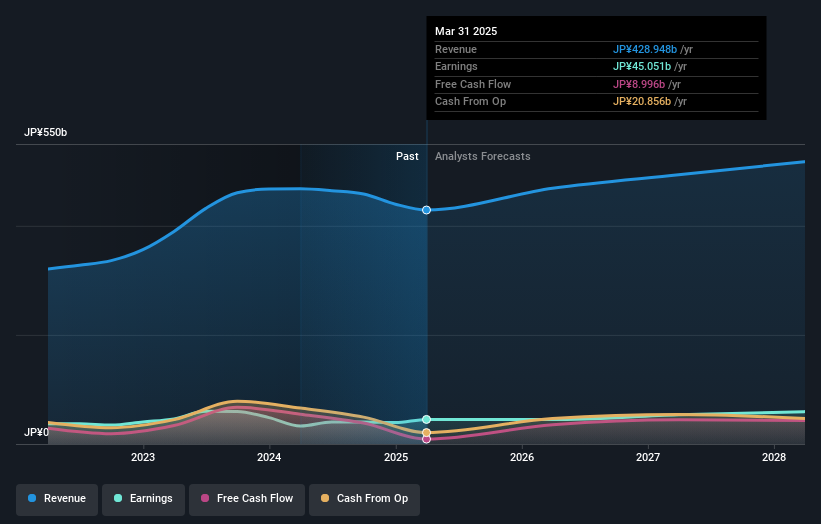The image size is (821, 524).
Task: Click the 2025 x-axis label
Action: click(x=396, y=458)
